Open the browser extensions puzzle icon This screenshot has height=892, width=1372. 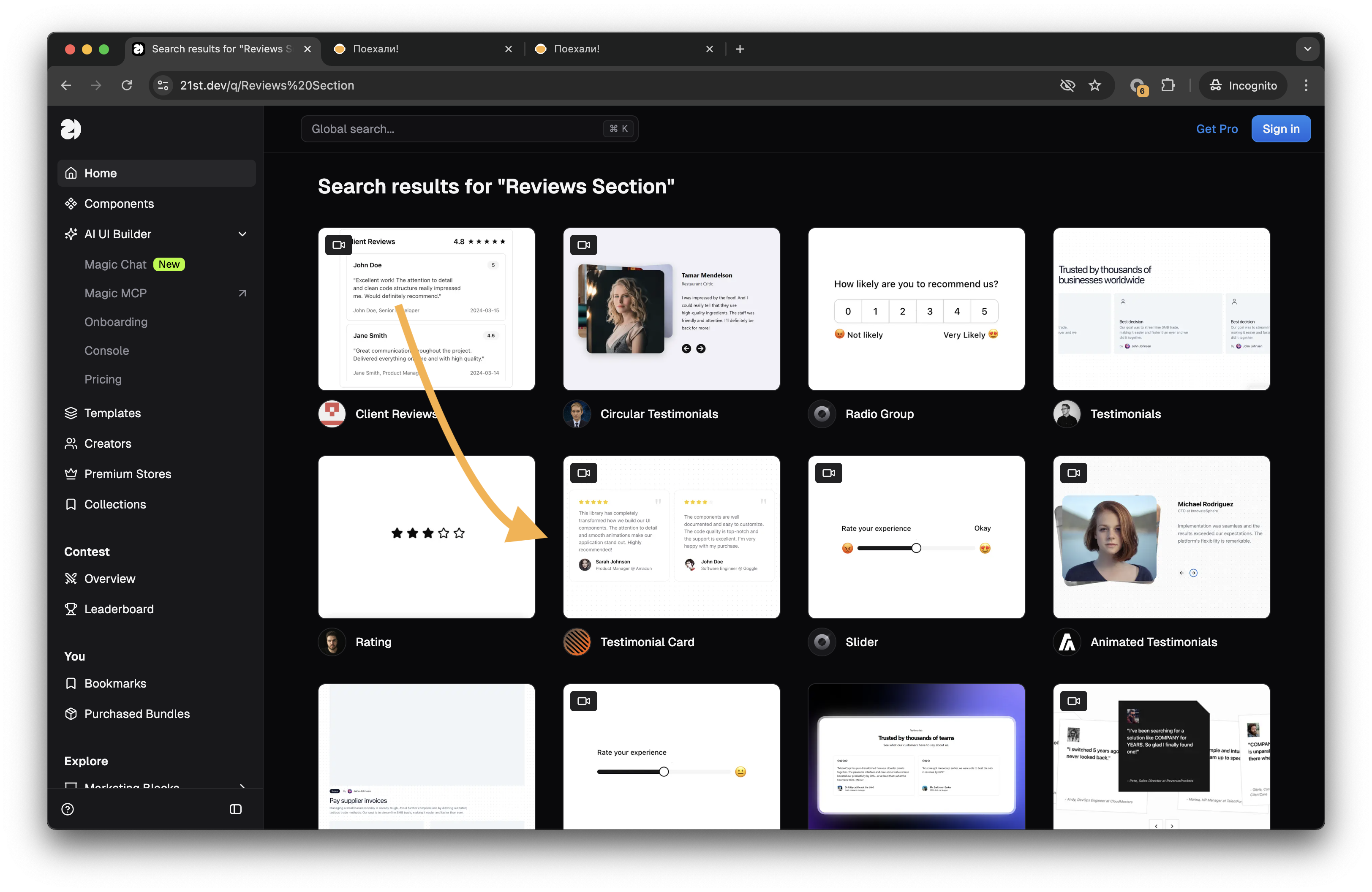coord(1168,85)
